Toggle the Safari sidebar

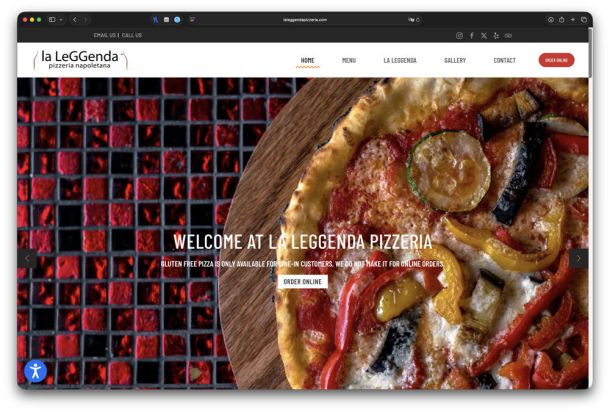pos(51,19)
